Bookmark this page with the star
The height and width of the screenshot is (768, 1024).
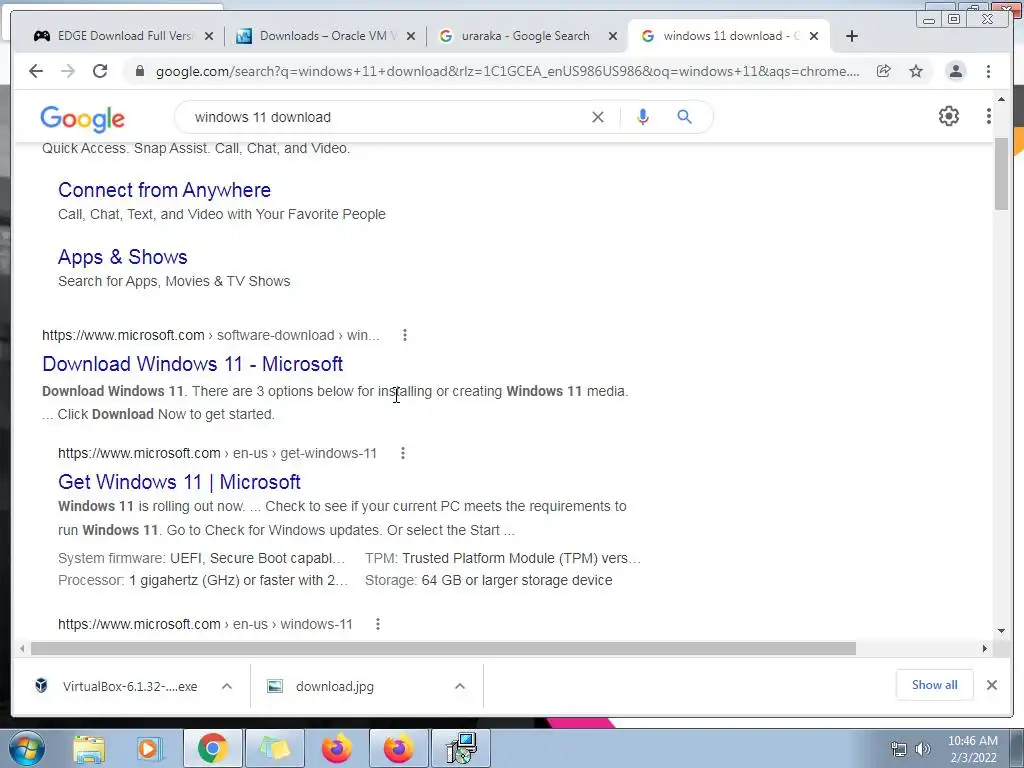coord(916,71)
